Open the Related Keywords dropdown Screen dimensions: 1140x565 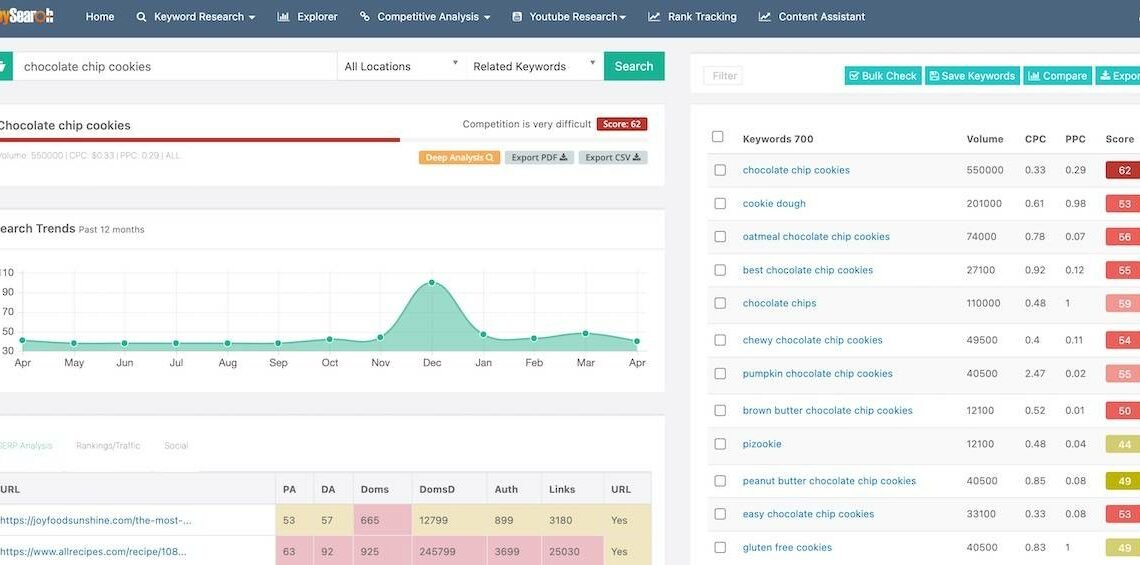(534, 66)
